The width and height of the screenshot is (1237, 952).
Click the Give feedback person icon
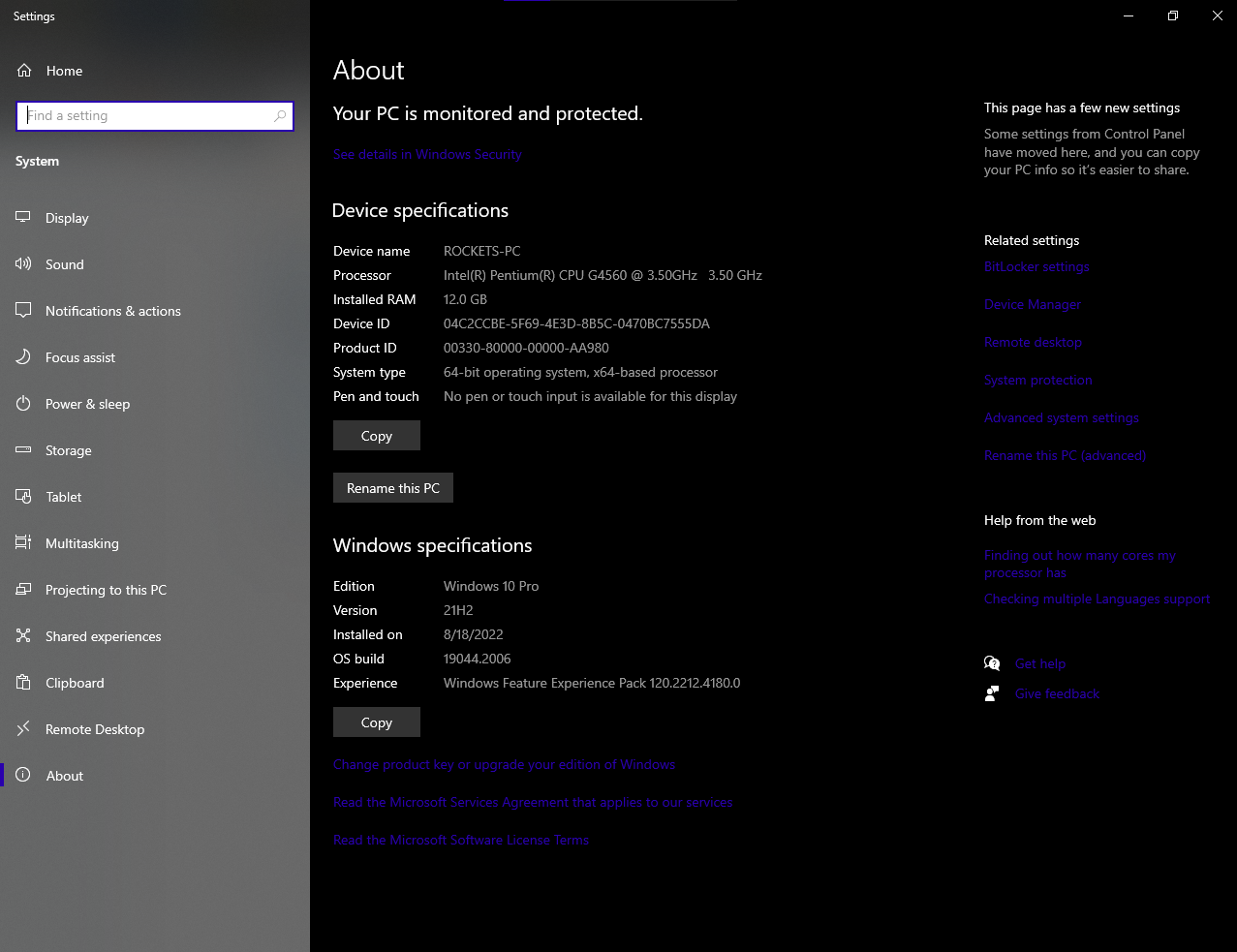tap(992, 693)
